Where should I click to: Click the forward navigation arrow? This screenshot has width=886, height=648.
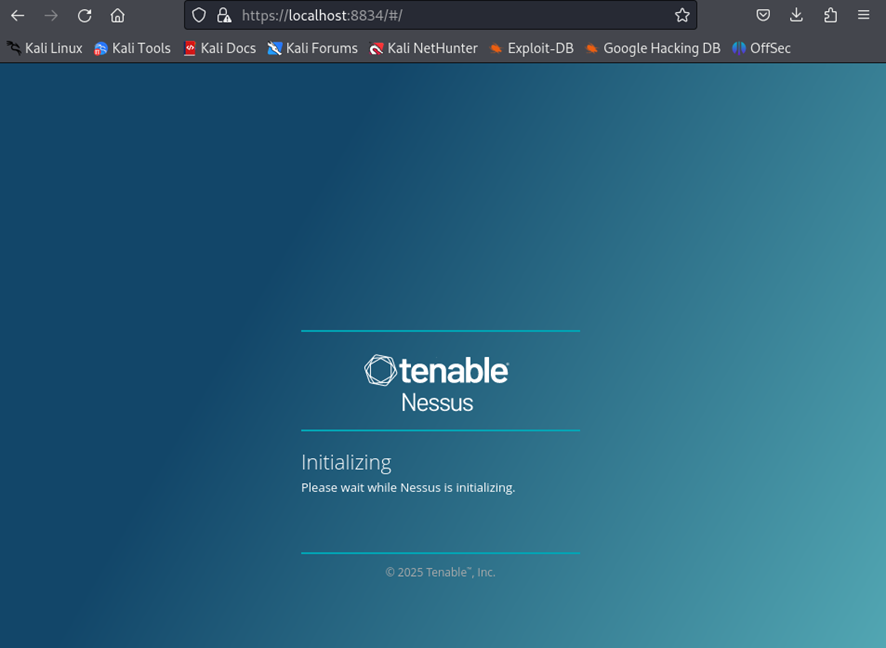click(x=51, y=15)
